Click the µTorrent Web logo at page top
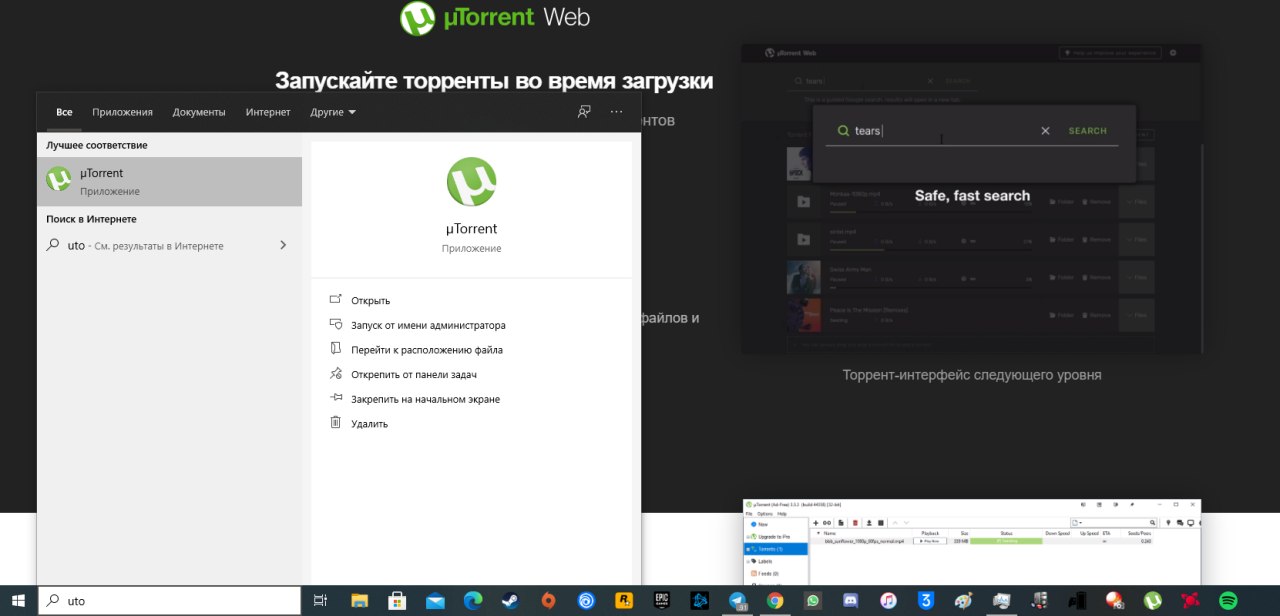 coord(495,18)
